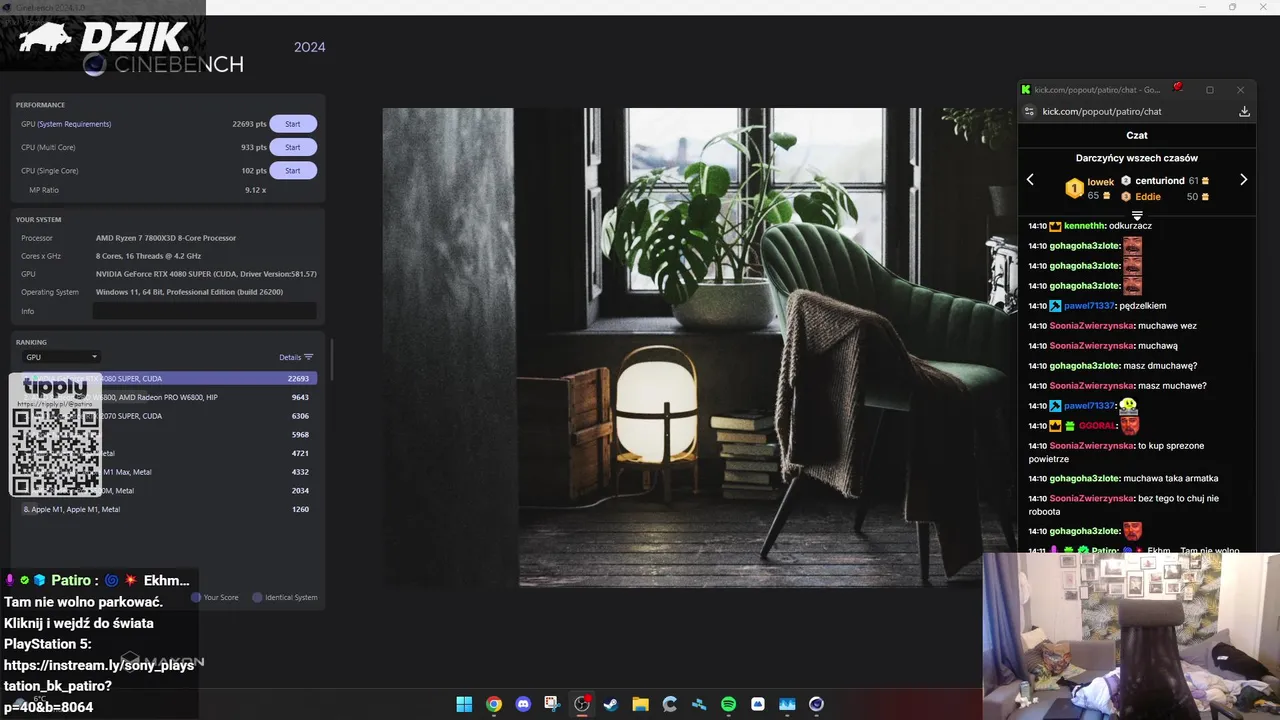
Task: Click the MP Ratio value 9.12 x
Action: point(255,190)
